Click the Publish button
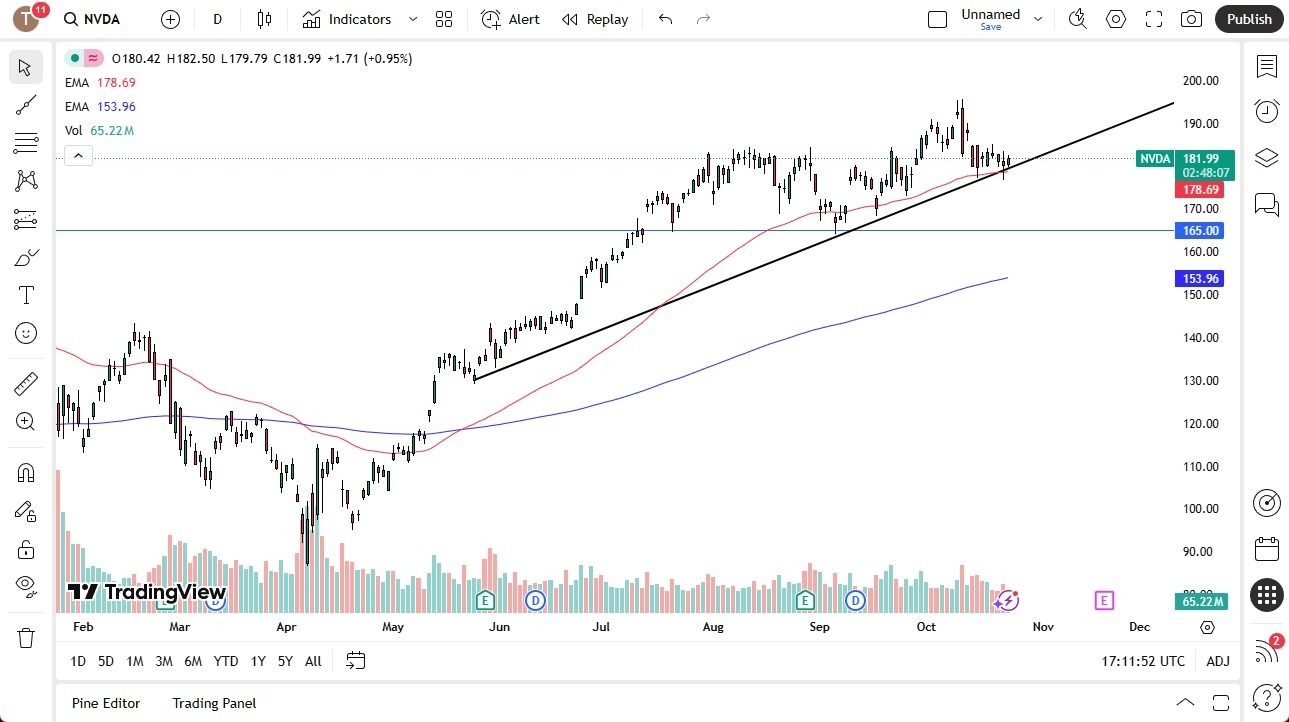Image resolution: width=1289 pixels, height=722 pixels. (1248, 19)
